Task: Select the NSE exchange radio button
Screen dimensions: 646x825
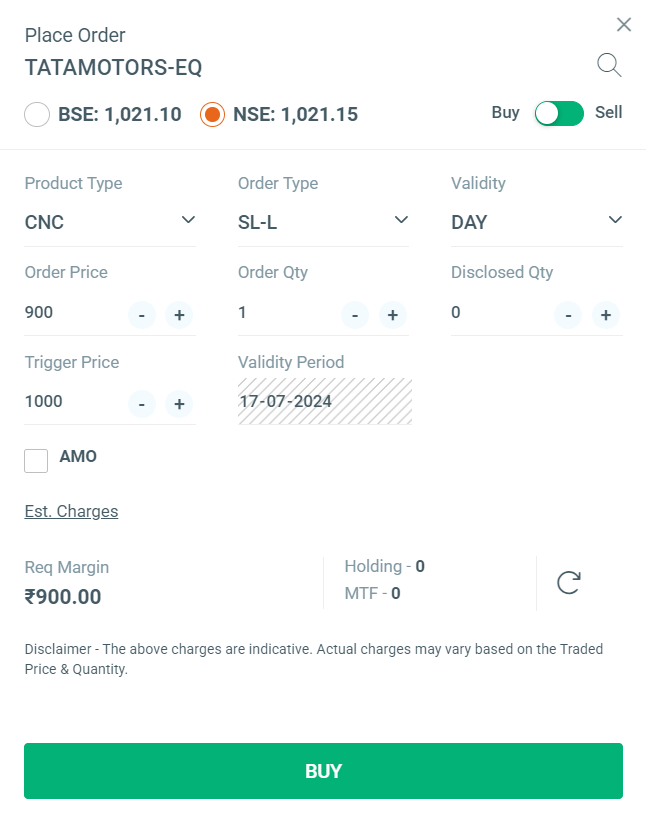Action: (x=212, y=114)
